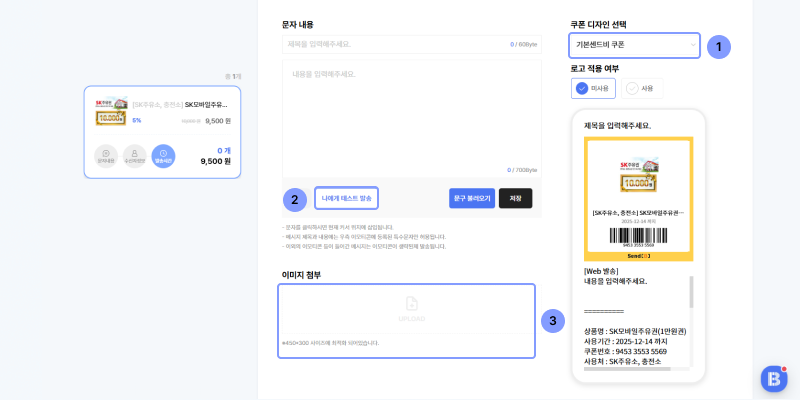Click the UPLOAD file icon
This screenshot has width=800, height=400.
click(x=411, y=304)
